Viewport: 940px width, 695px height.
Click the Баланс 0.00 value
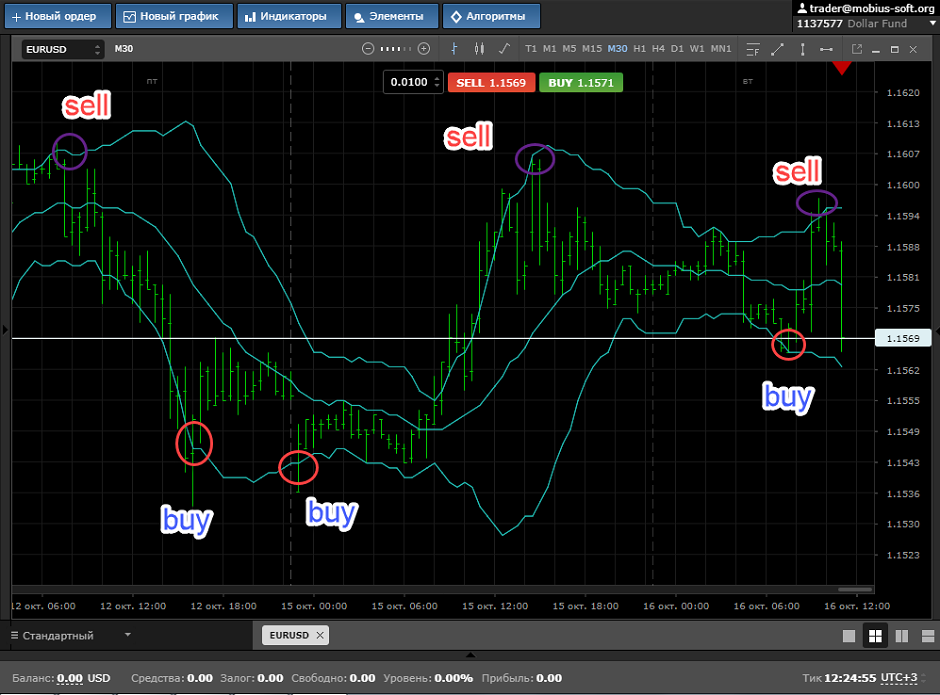pos(70,678)
